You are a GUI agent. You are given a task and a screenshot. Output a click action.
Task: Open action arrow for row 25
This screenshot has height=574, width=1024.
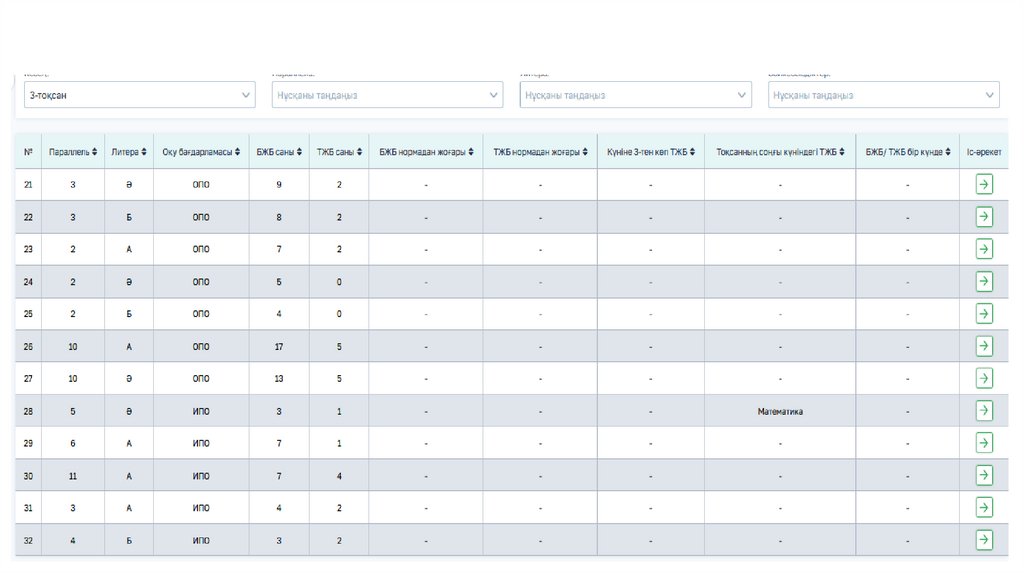pyautogui.click(x=984, y=314)
